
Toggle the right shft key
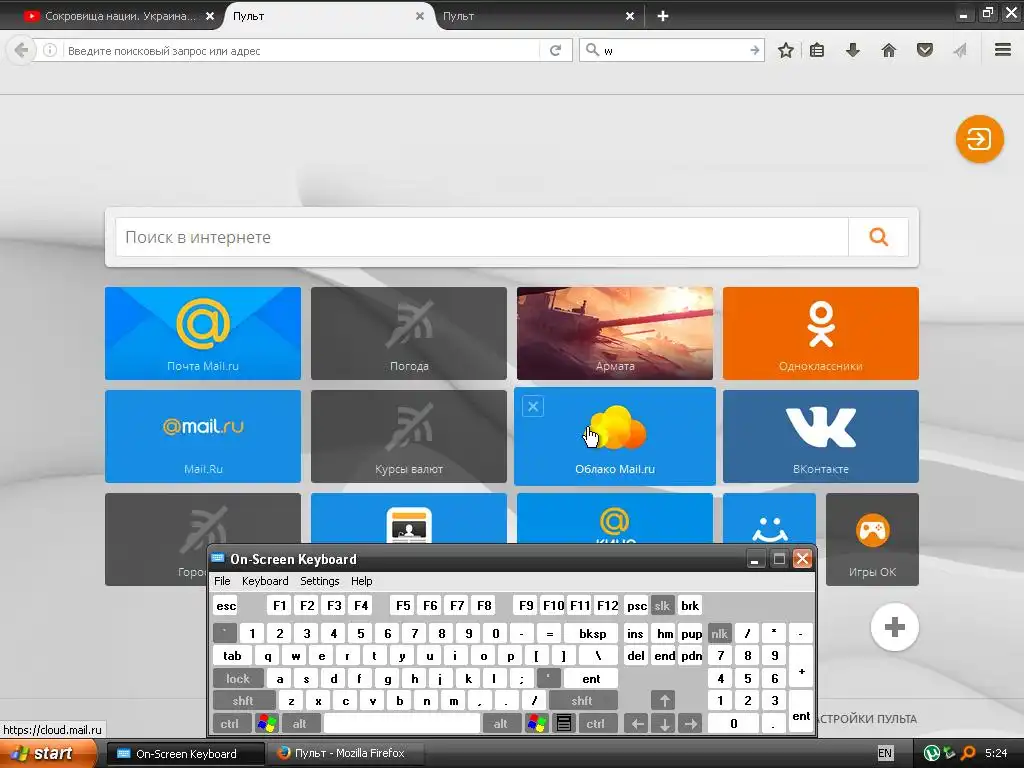pyautogui.click(x=582, y=701)
